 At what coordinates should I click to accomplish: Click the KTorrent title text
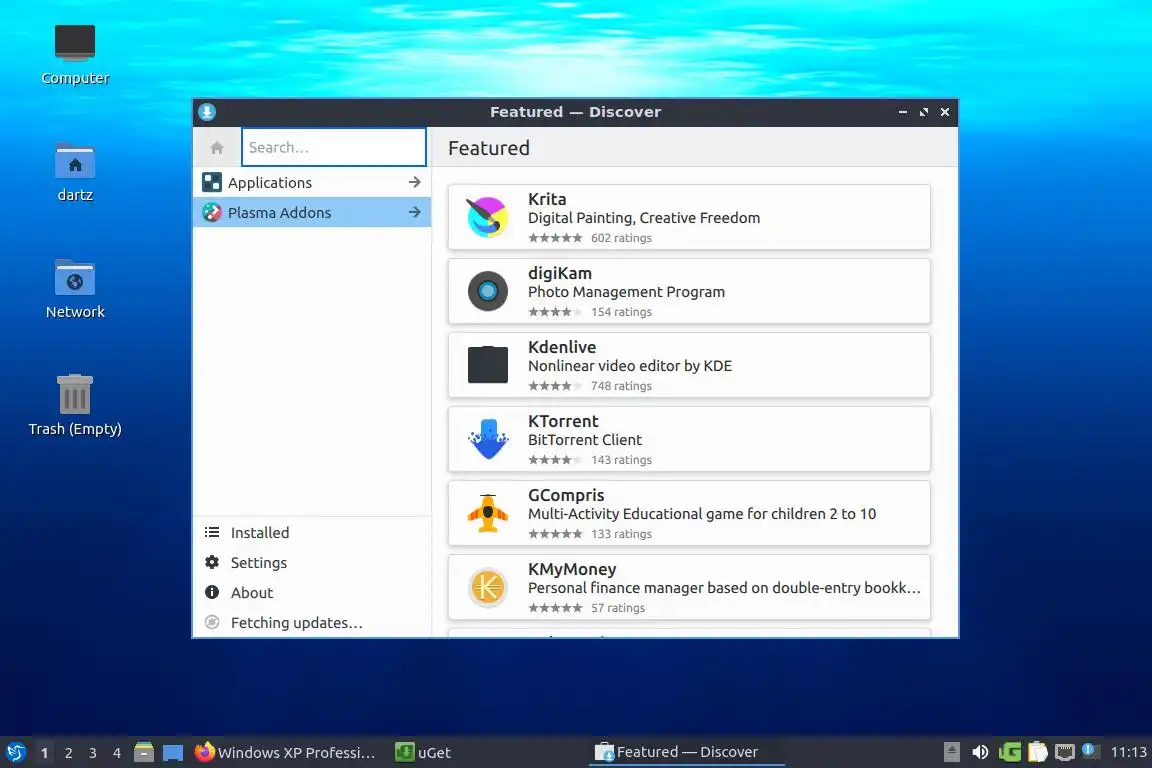[564, 421]
